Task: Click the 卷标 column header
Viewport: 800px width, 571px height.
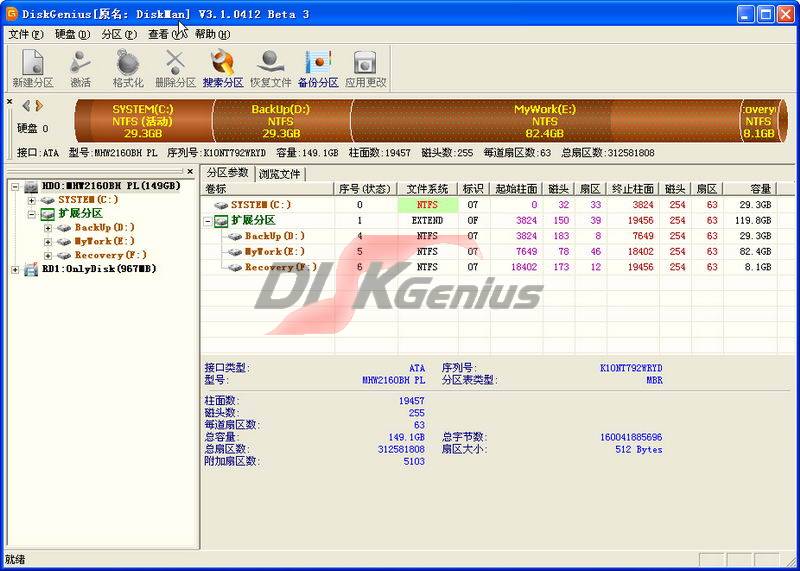Action: 268,189
